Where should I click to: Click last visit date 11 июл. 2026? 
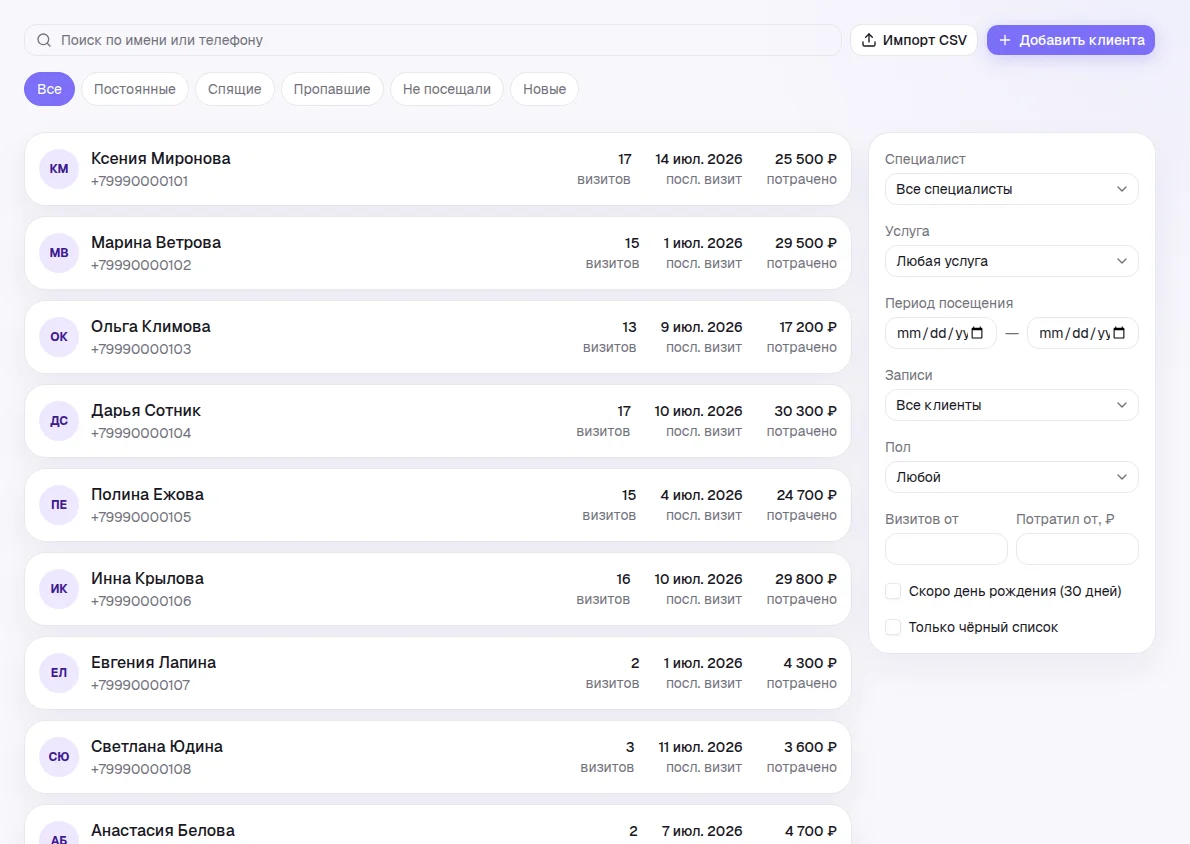700,747
